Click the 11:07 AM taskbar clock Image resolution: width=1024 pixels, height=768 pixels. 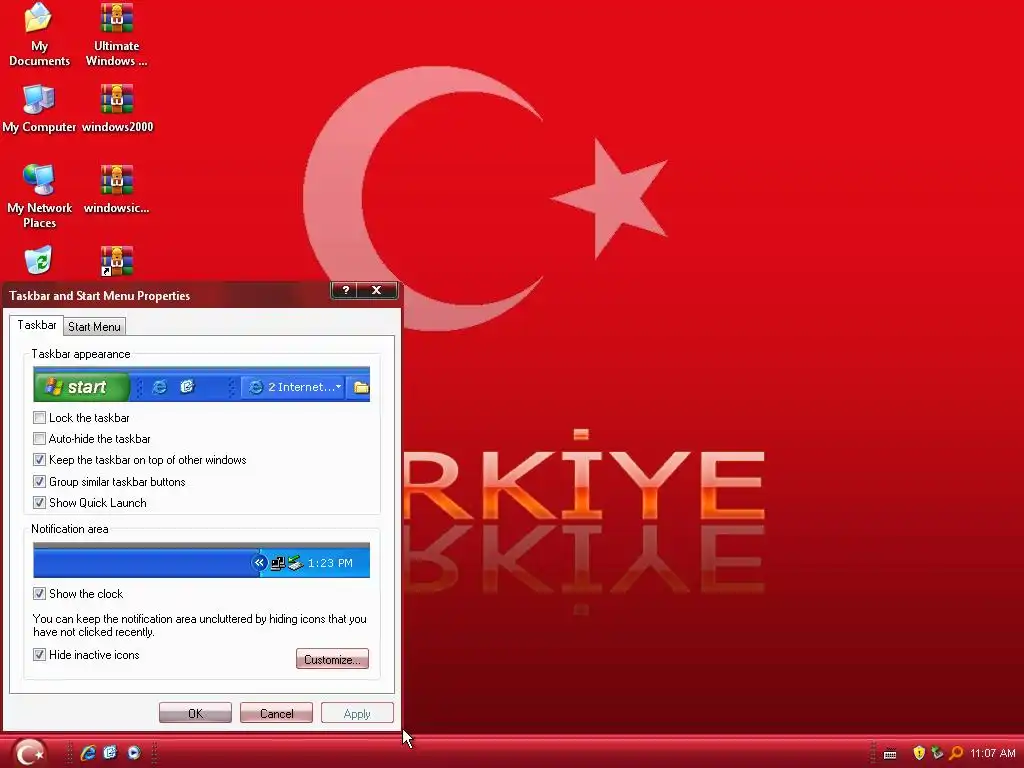point(993,753)
